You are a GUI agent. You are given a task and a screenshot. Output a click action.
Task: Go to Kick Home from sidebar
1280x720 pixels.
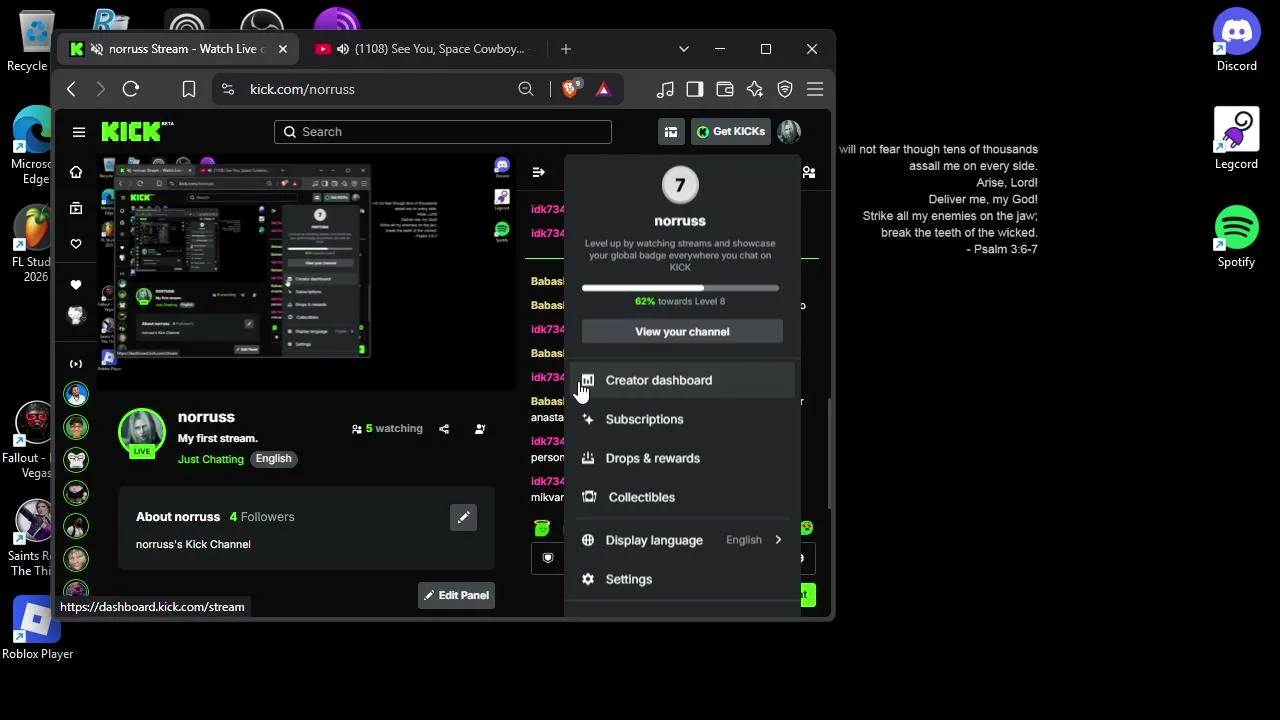[76, 172]
